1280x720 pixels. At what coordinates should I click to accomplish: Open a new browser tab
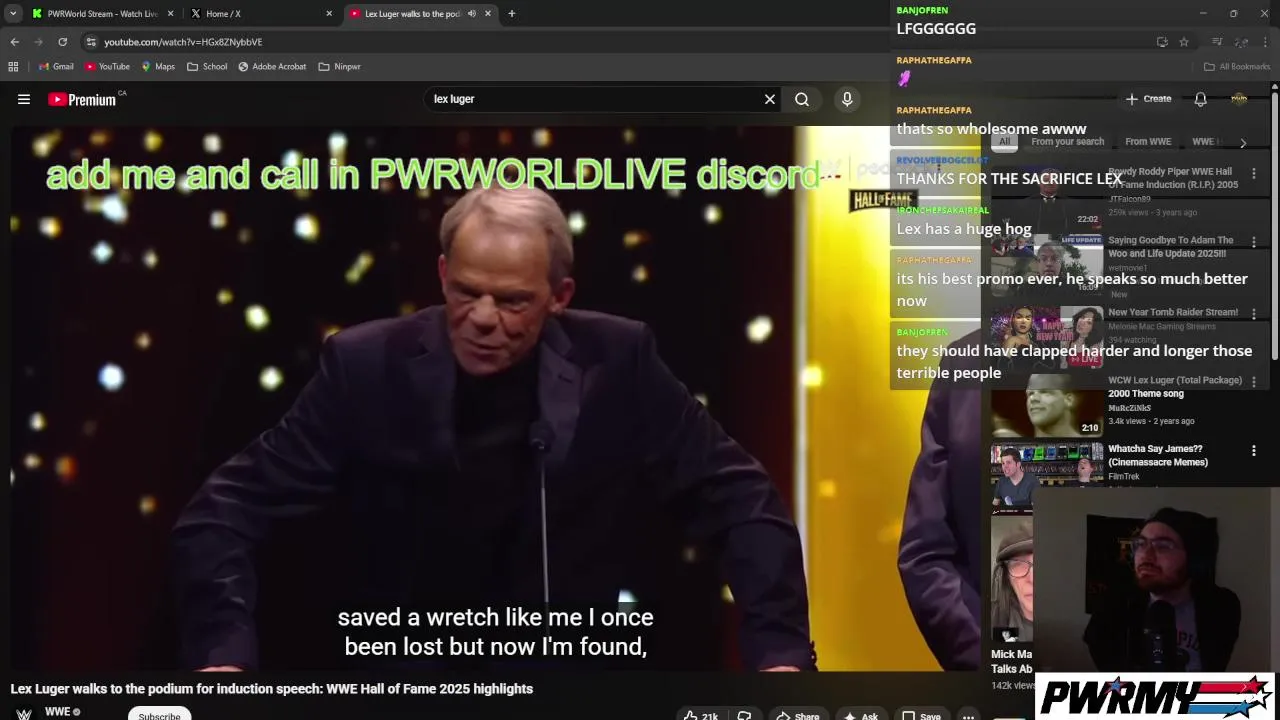click(x=511, y=14)
